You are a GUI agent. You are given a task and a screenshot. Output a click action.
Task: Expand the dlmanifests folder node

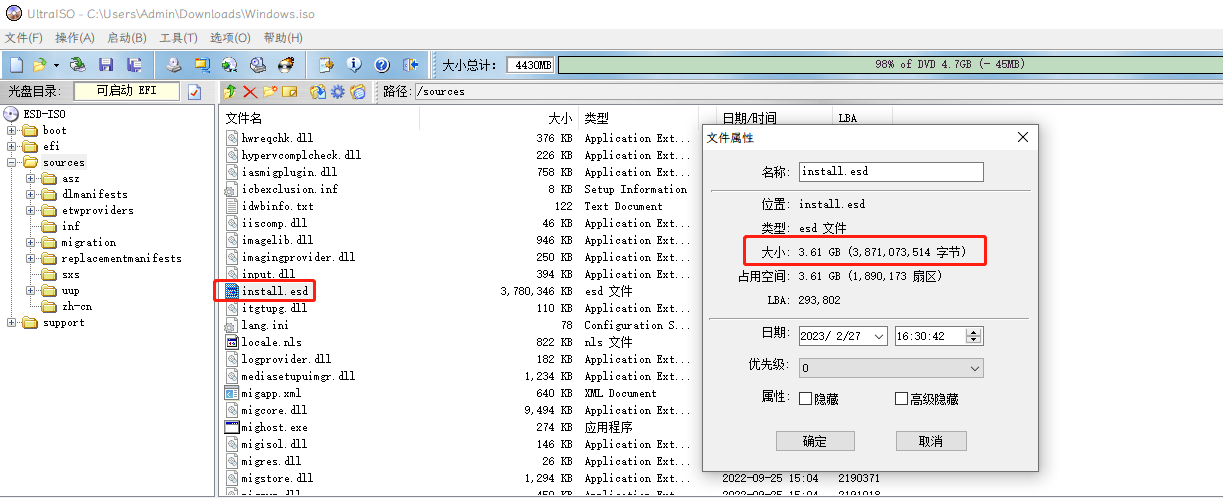[x=30, y=194]
